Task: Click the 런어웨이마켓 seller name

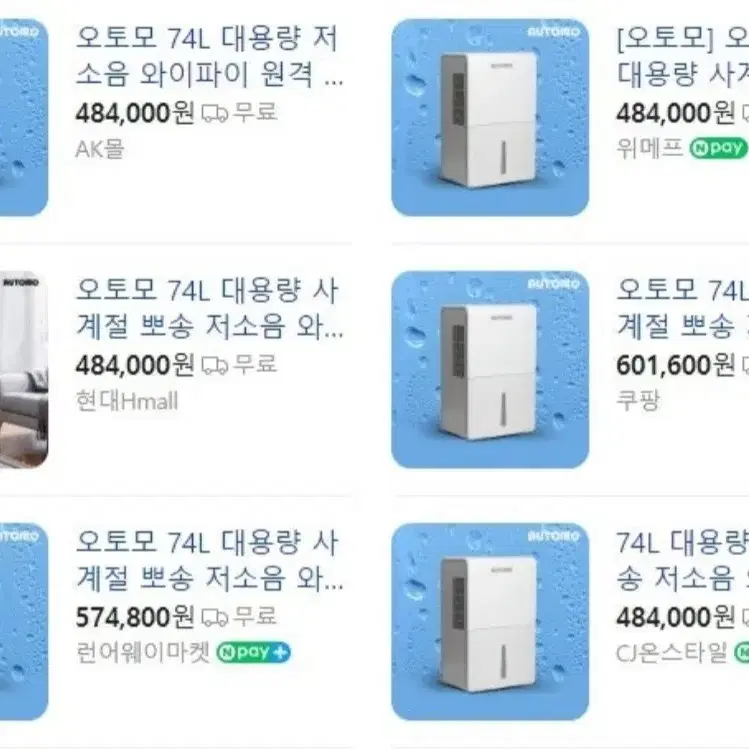Action: (x=143, y=653)
